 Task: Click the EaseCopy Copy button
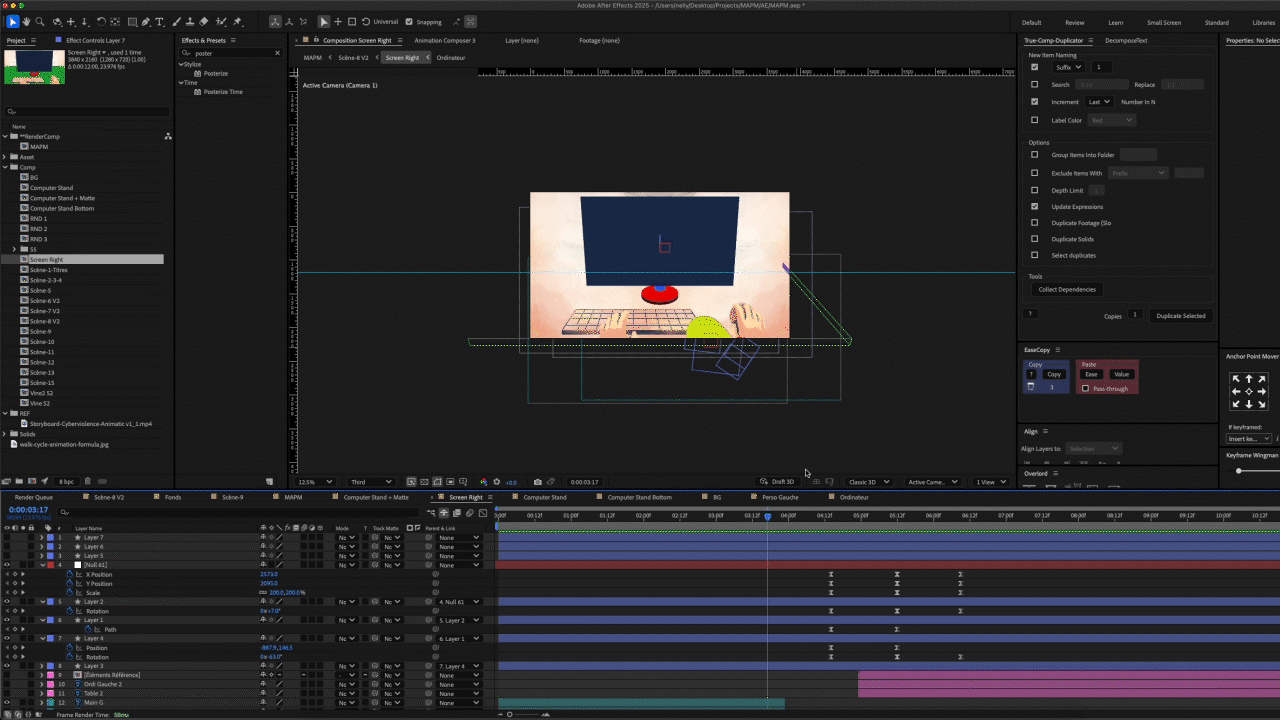pyautogui.click(x=1054, y=374)
